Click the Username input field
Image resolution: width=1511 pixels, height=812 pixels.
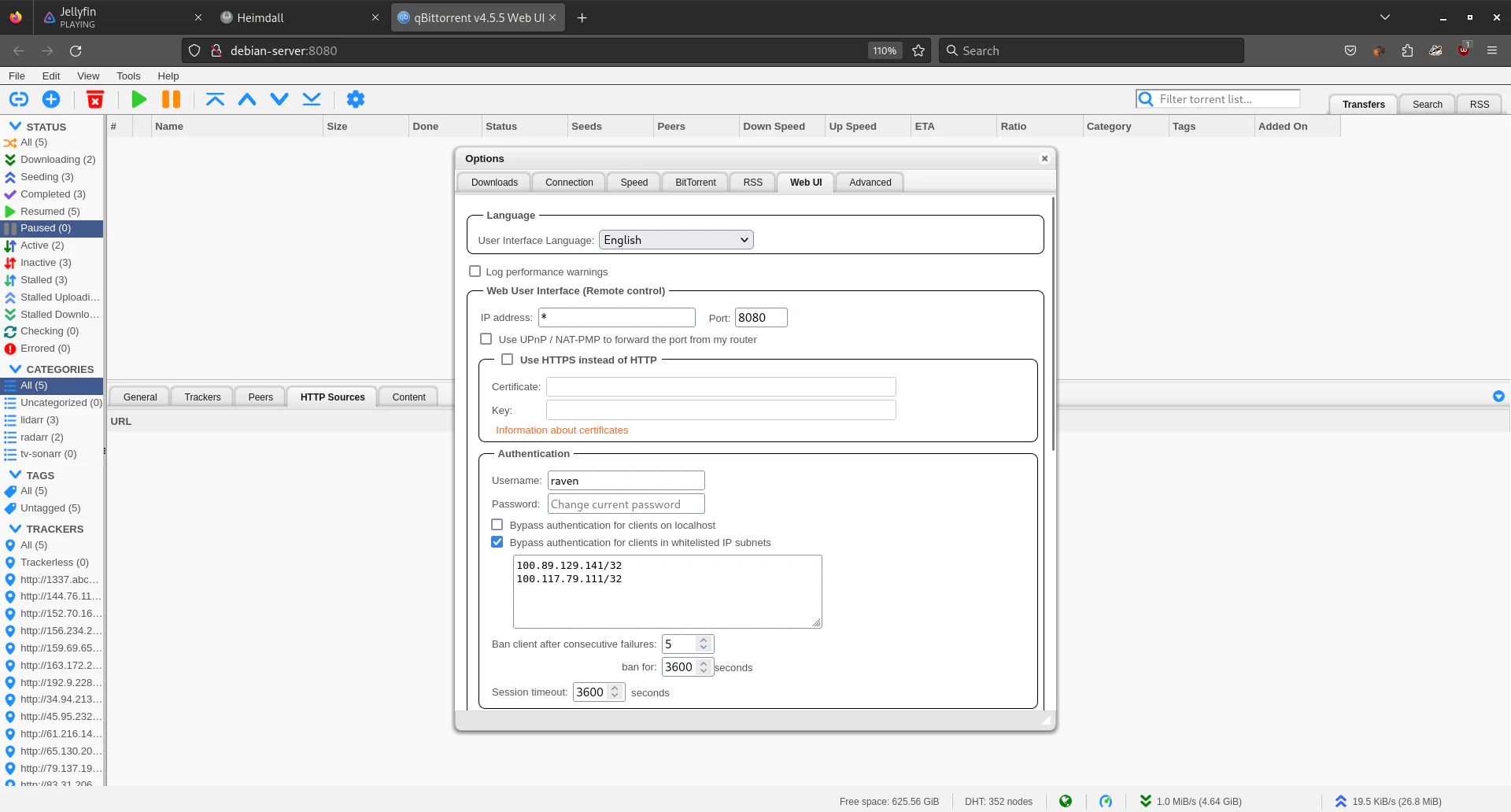[x=626, y=481]
